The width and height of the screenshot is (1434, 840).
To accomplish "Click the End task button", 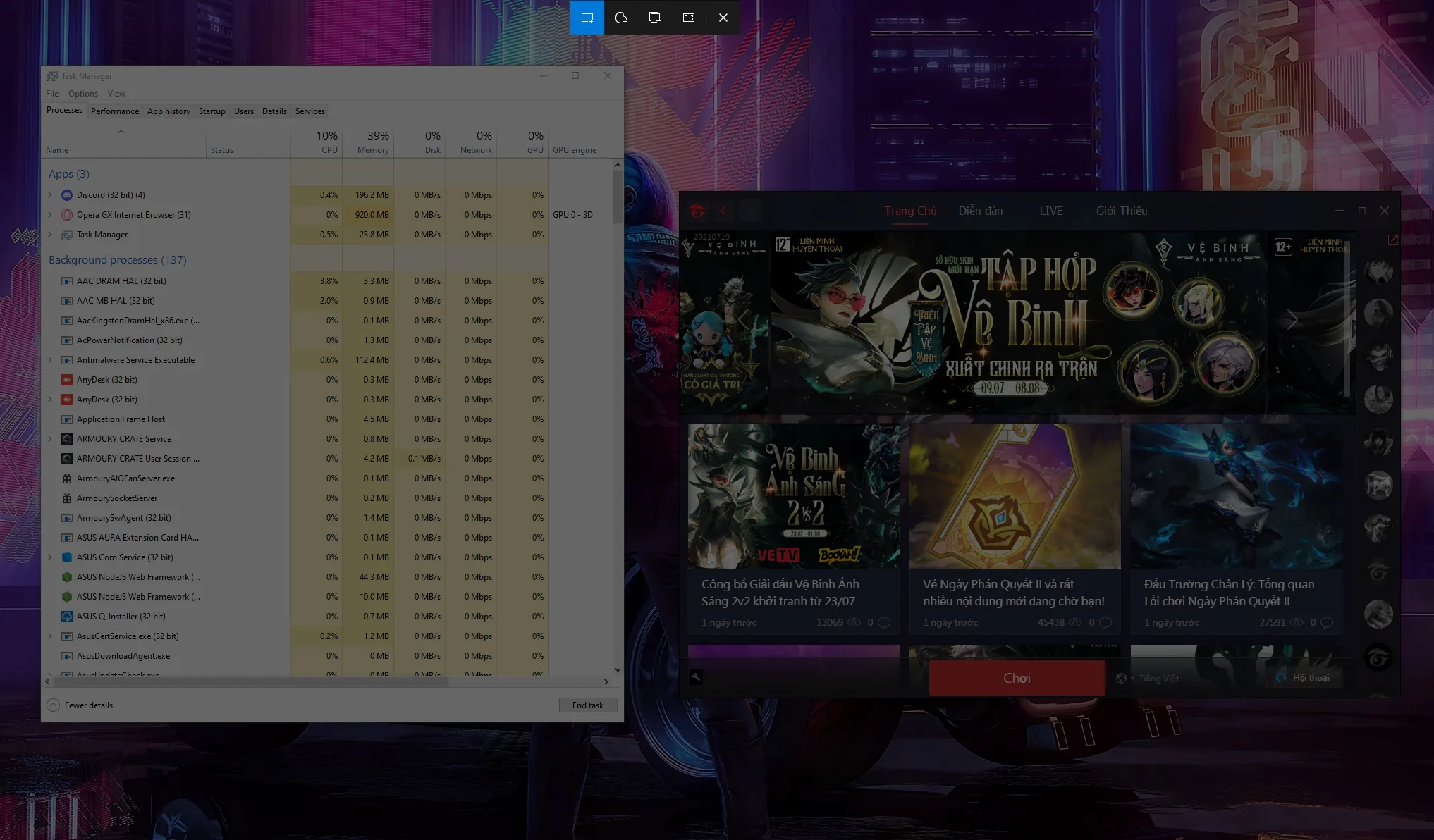I will (588, 705).
